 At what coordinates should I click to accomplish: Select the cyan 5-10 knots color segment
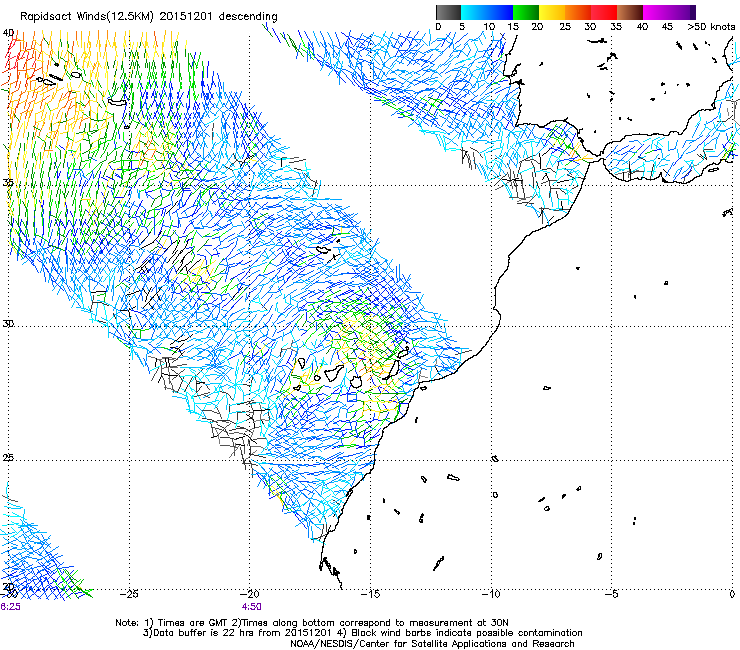(x=473, y=12)
